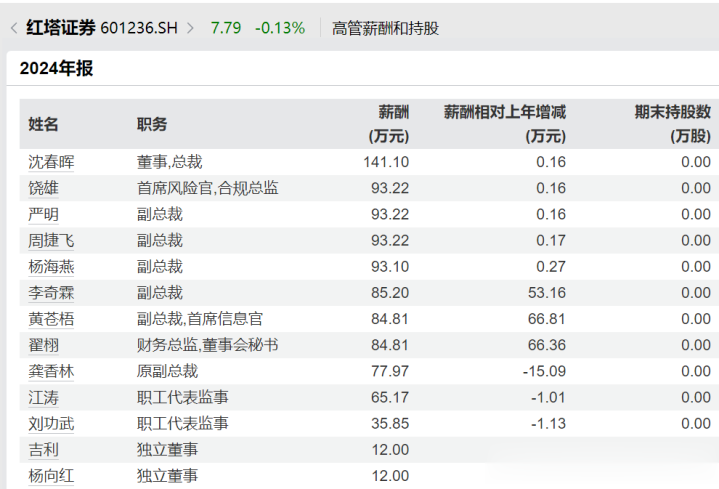The width and height of the screenshot is (719, 489).
Task: Open 杨向红 executive profile link
Action: pyautogui.click(x=51, y=476)
